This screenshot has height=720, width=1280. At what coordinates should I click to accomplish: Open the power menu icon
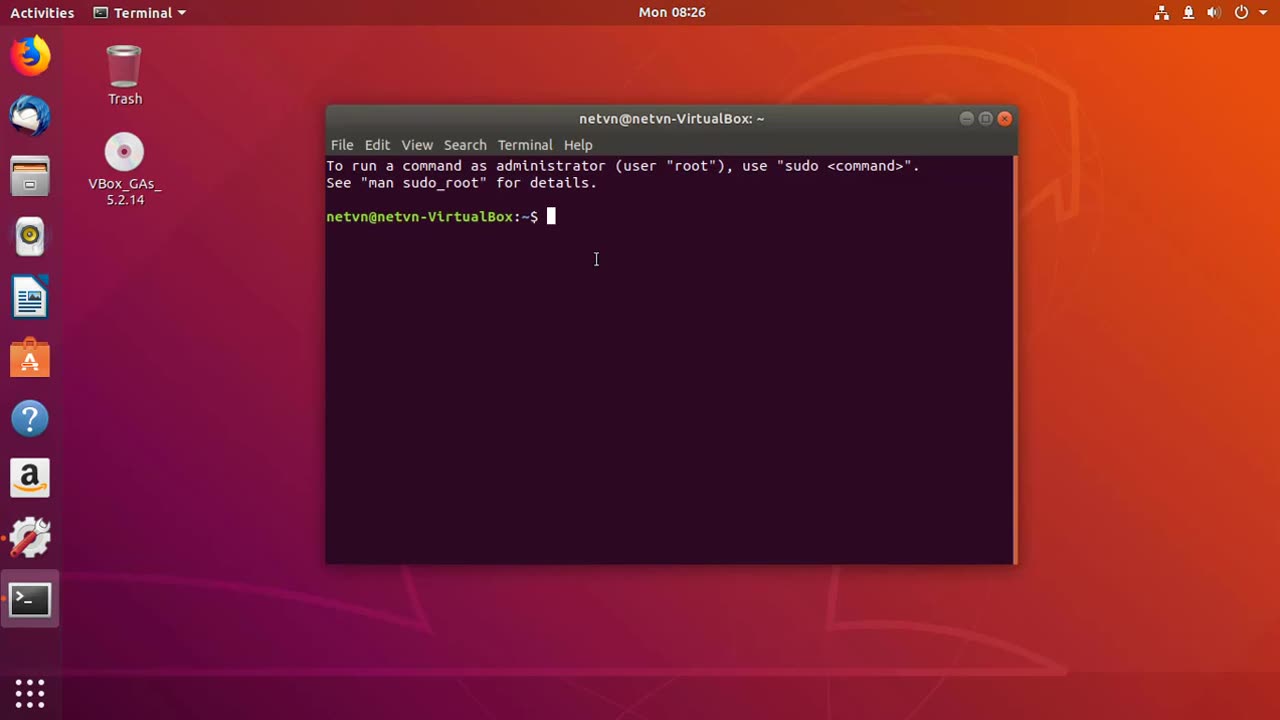coord(1241,13)
